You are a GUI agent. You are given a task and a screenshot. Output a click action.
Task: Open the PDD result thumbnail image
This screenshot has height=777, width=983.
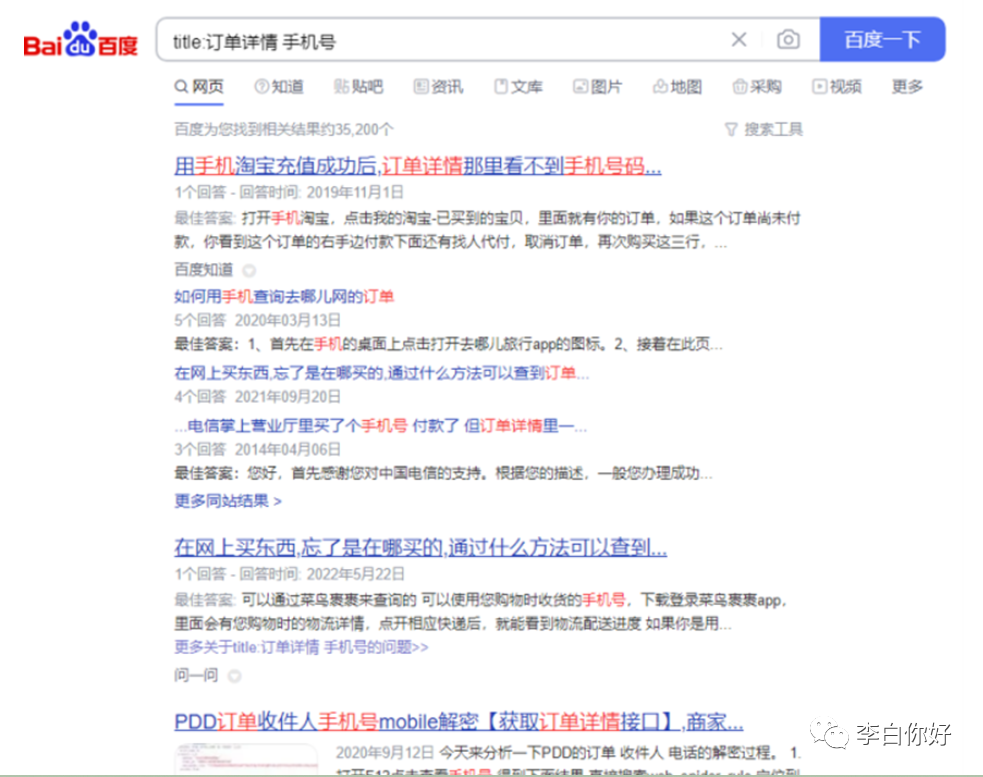point(246,759)
